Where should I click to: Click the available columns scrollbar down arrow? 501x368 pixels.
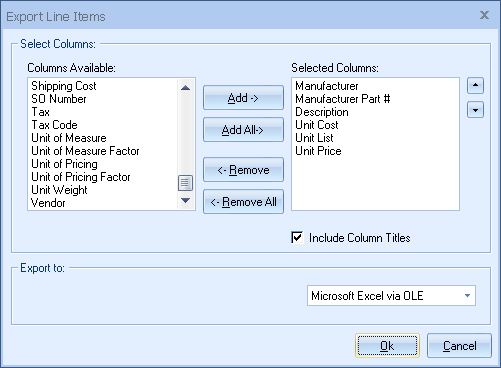click(185, 200)
